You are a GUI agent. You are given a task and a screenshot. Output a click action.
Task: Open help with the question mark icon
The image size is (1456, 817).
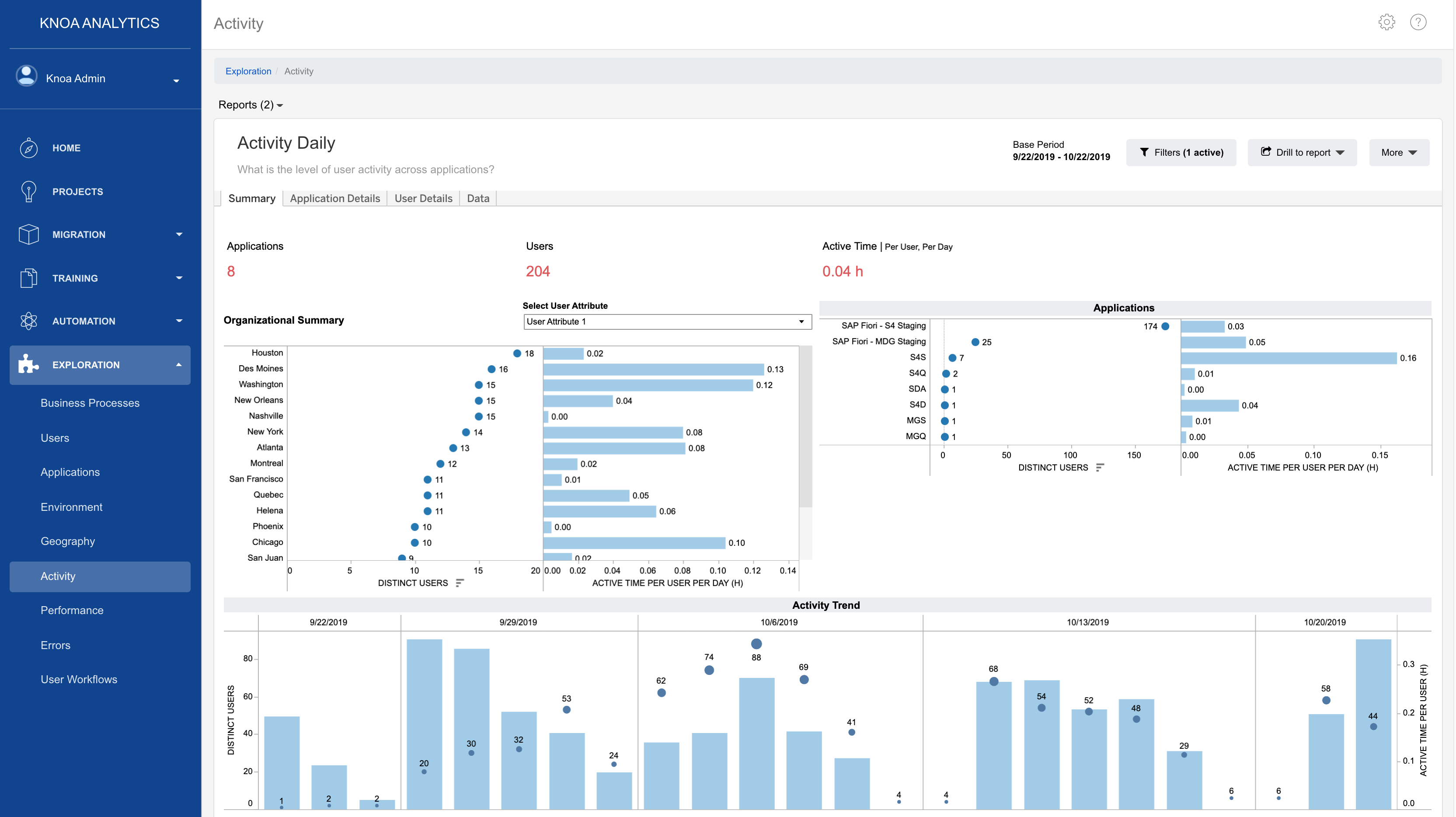pos(1418,23)
